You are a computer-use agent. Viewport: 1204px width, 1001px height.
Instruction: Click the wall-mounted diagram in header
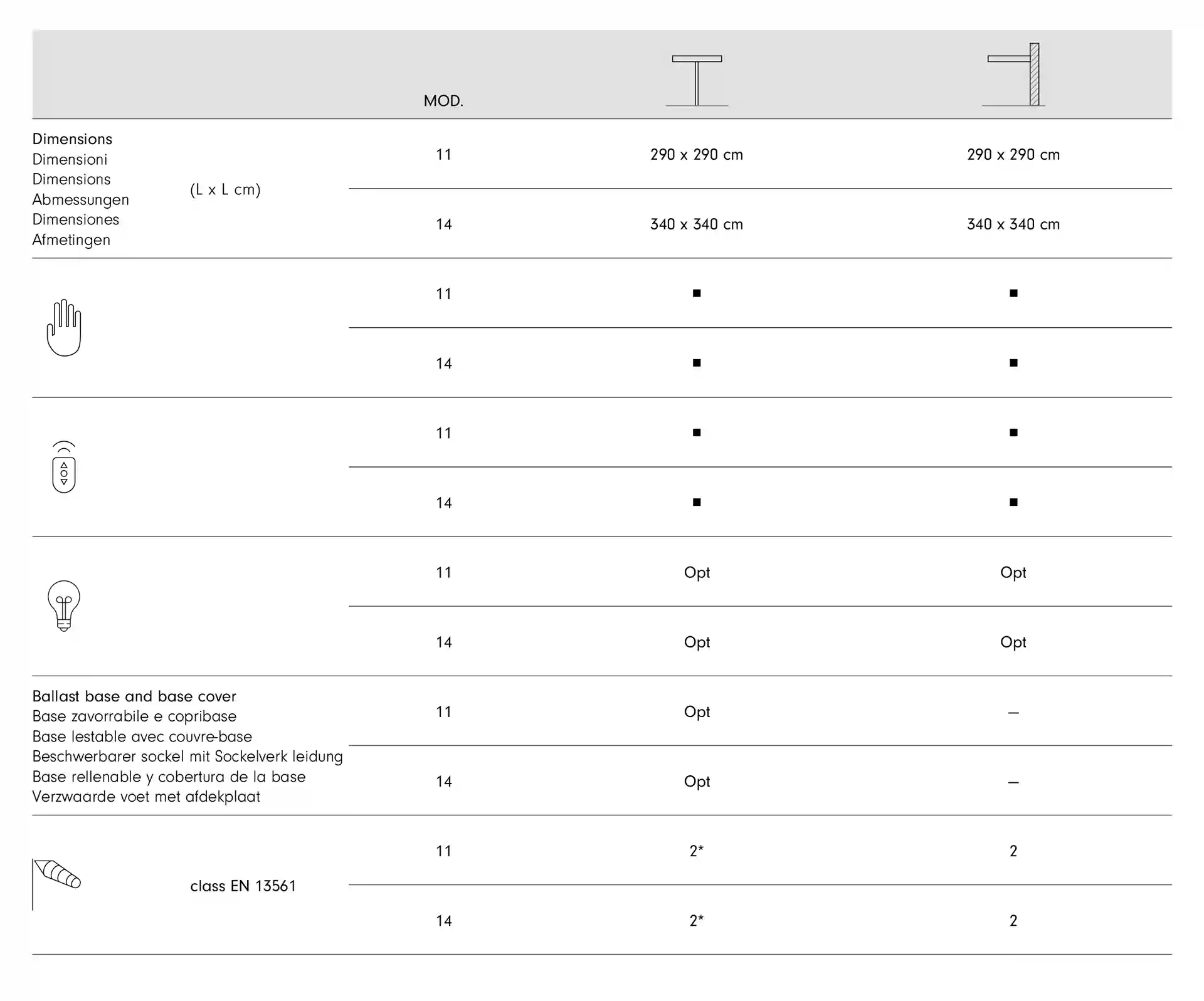pyautogui.click(x=1014, y=75)
